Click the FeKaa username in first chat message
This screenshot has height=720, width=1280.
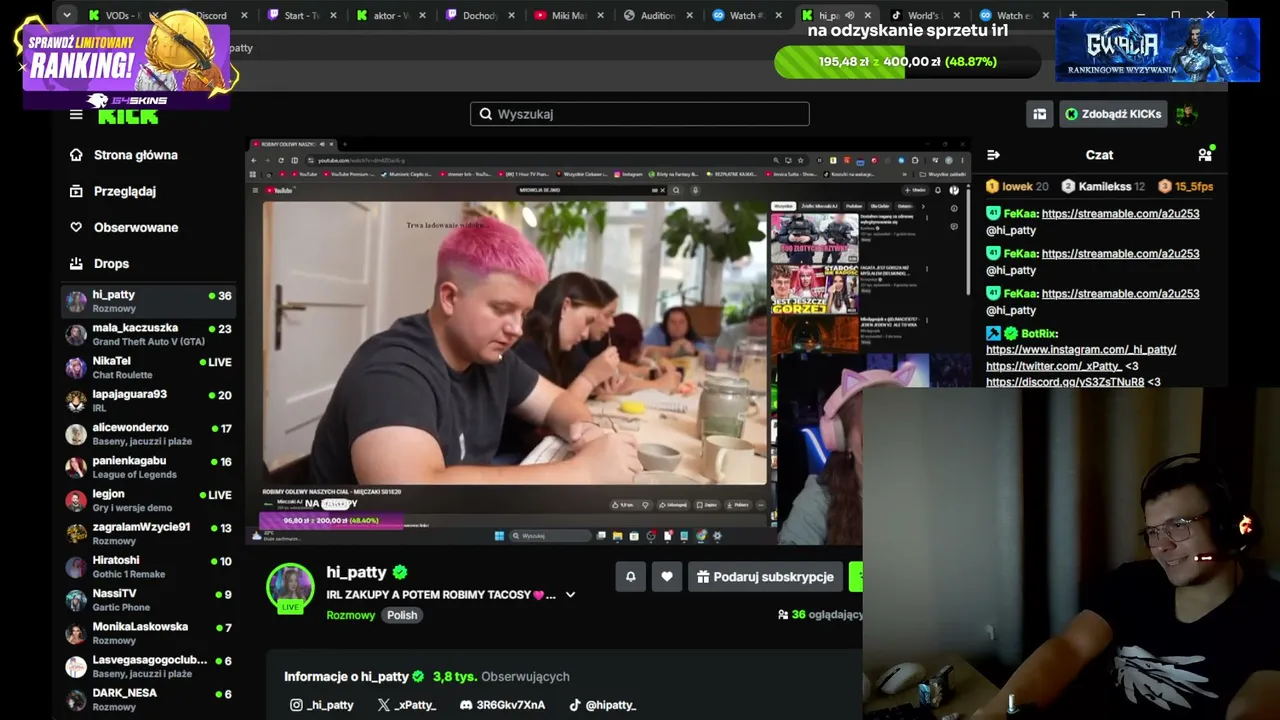pos(1020,213)
